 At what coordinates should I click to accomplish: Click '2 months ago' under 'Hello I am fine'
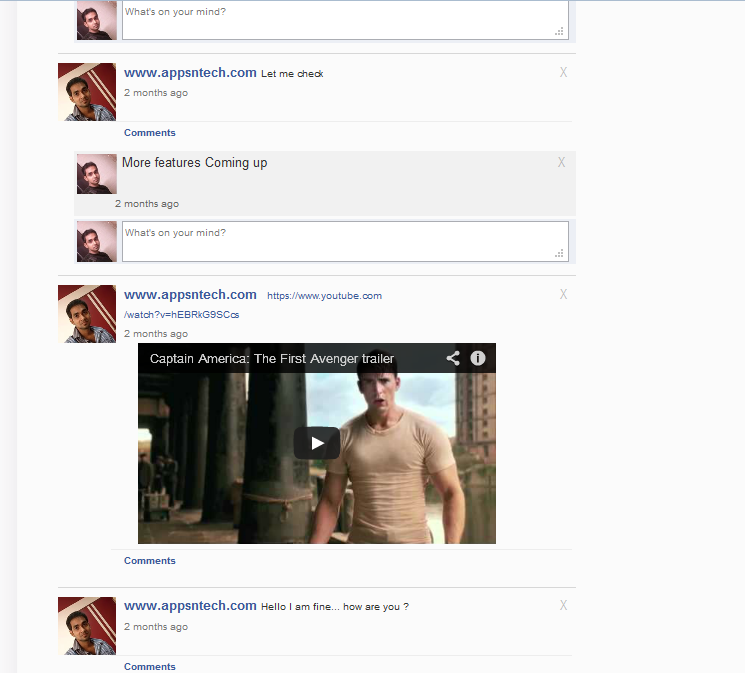pos(156,626)
